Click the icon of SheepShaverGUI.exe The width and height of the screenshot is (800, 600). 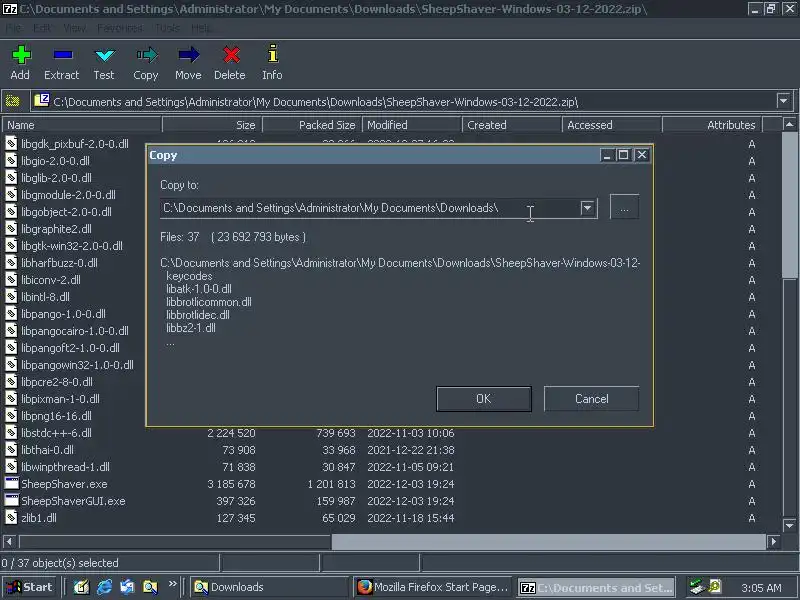pyautogui.click(x=11, y=500)
